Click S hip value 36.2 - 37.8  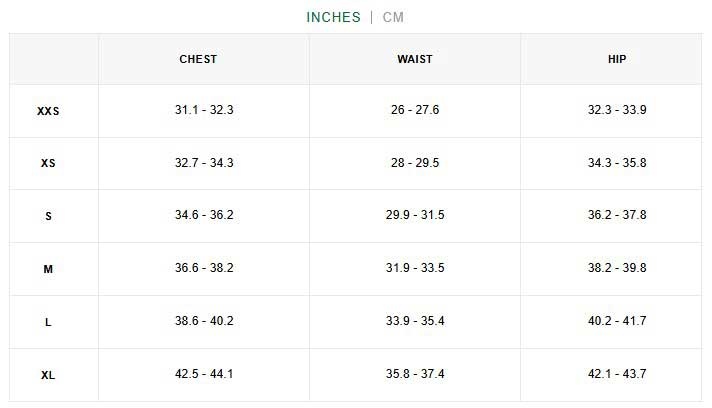tap(617, 215)
